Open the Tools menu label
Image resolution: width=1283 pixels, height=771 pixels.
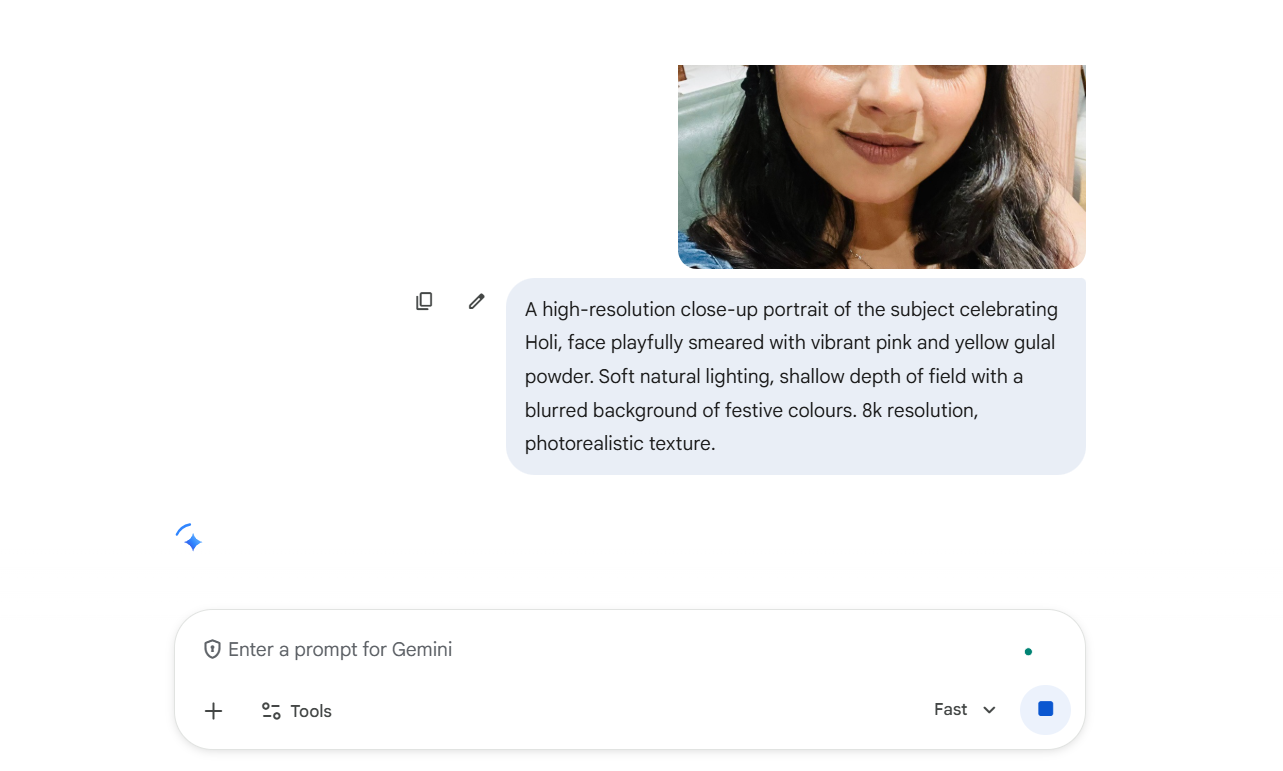[311, 712]
